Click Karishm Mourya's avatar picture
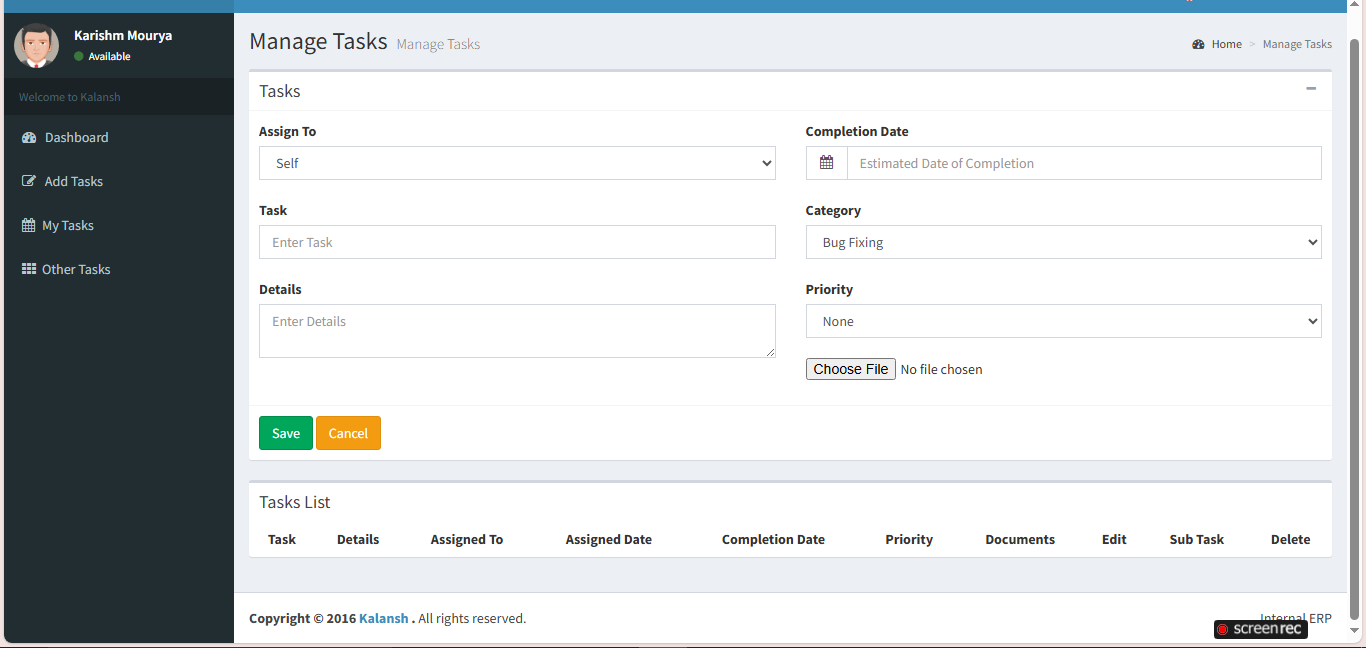The image size is (1366, 648). click(36, 45)
